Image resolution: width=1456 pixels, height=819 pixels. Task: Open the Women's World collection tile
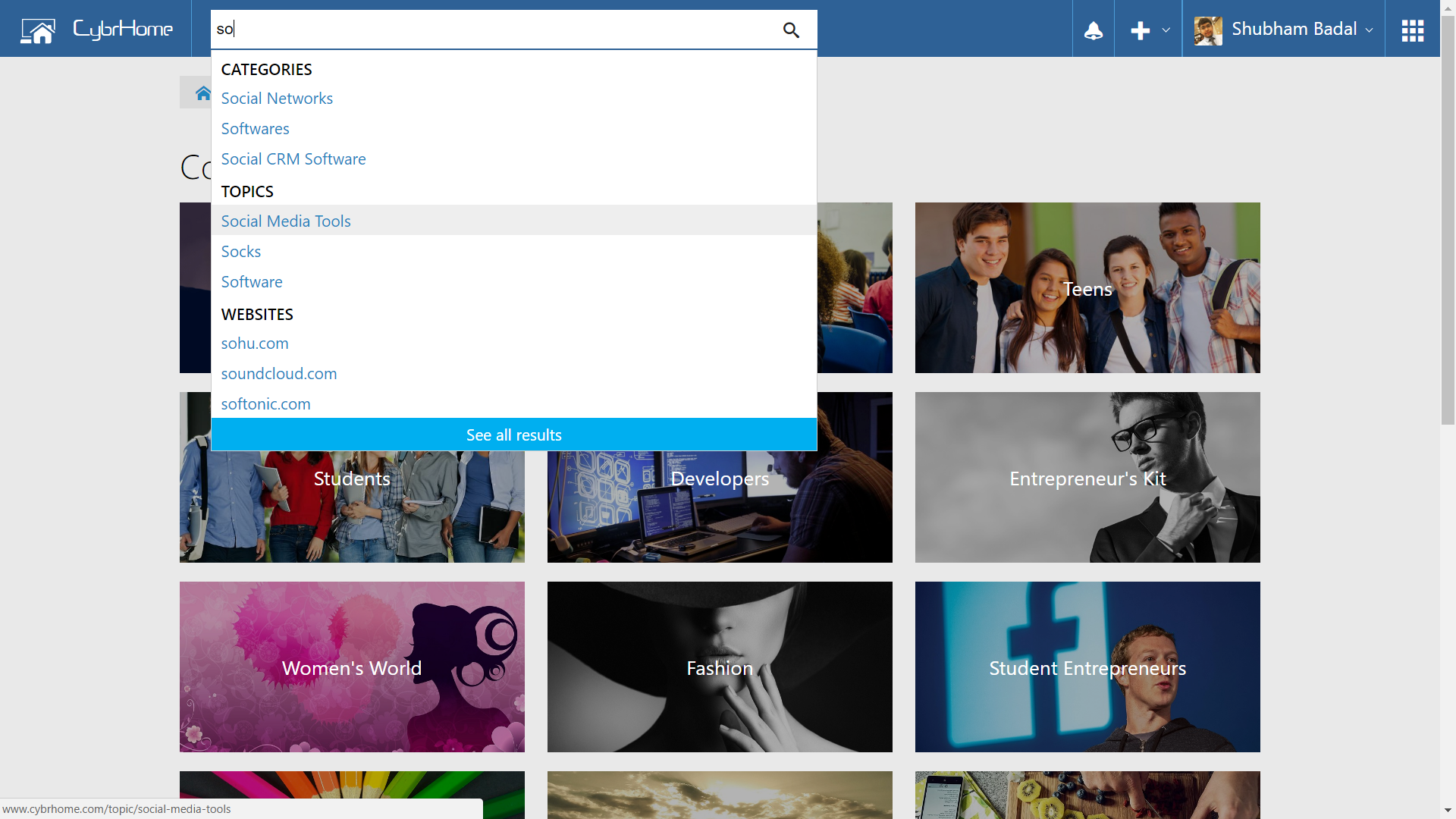(351, 667)
